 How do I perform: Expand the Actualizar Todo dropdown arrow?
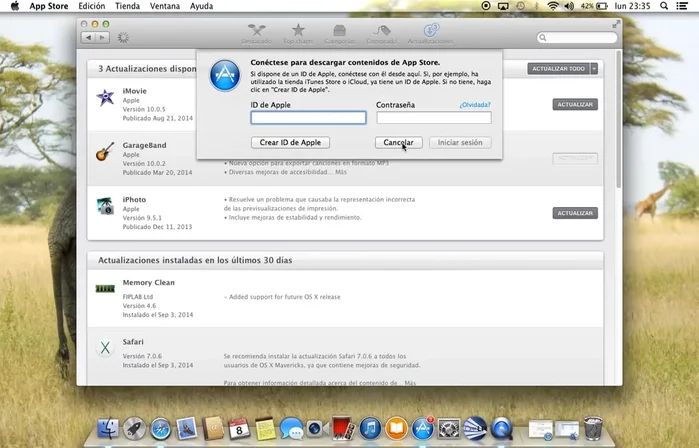pos(594,69)
